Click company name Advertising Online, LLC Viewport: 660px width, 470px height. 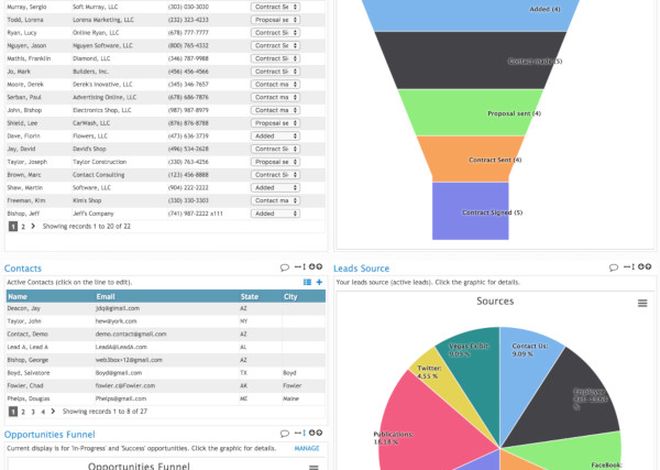[104, 97]
